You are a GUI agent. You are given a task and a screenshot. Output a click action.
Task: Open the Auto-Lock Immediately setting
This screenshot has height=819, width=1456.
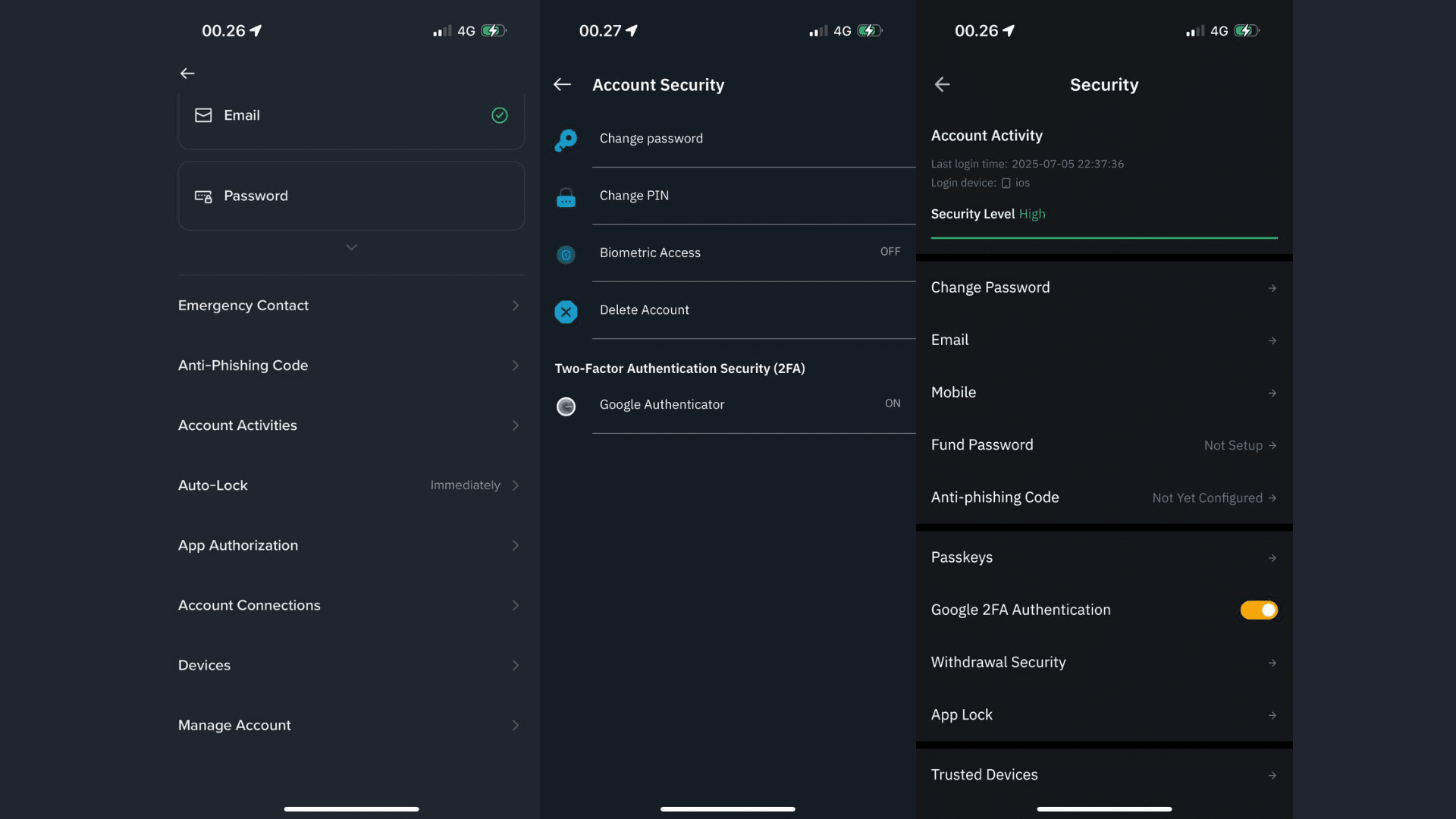click(x=465, y=485)
